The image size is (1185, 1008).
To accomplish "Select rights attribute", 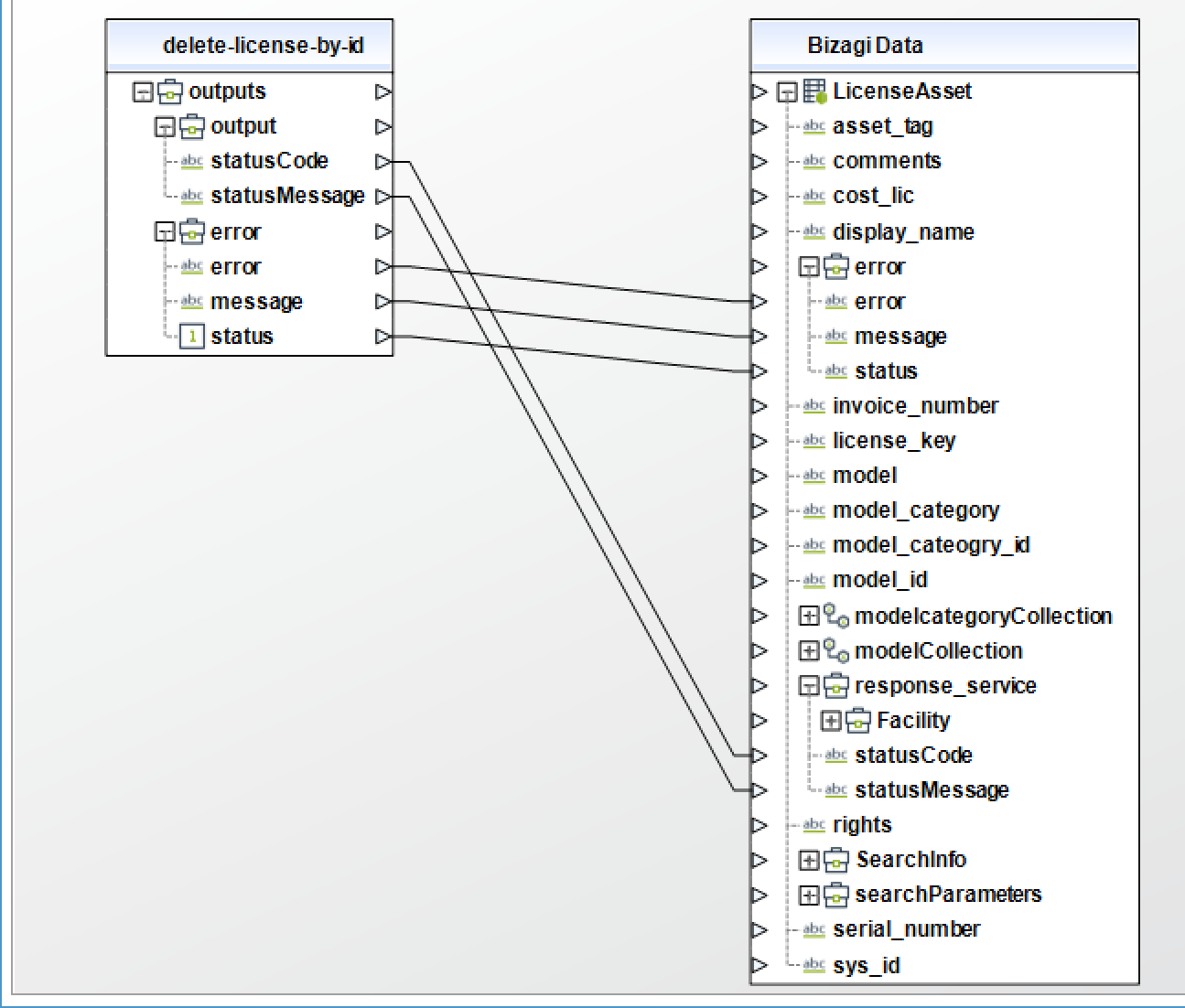I will tap(862, 825).
